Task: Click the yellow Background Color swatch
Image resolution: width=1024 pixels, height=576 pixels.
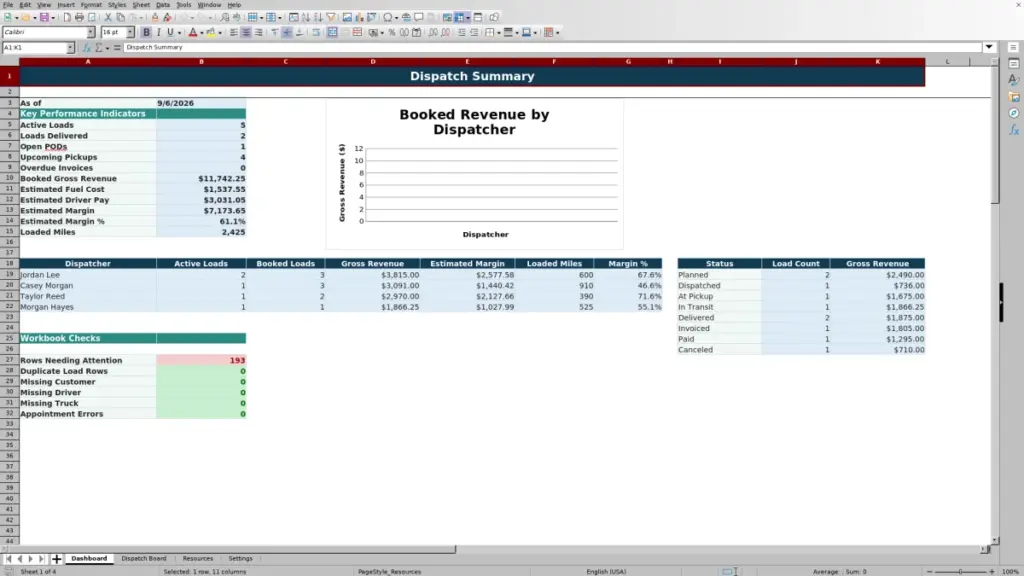Action: (x=211, y=32)
